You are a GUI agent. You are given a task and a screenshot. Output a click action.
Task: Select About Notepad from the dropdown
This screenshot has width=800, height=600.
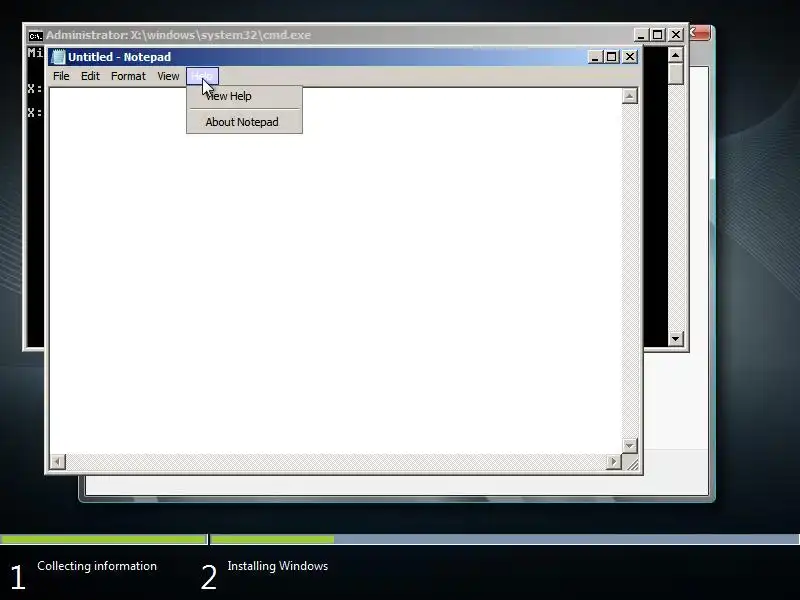[x=244, y=122]
